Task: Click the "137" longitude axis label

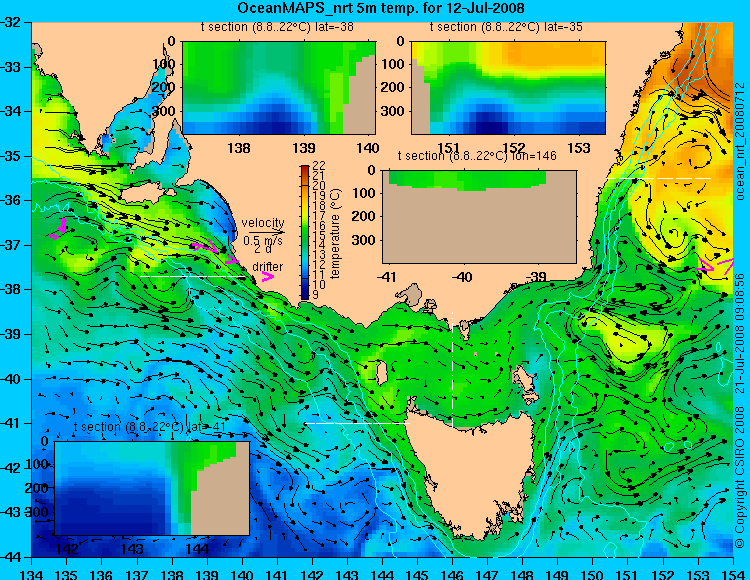Action: point(137,574)
